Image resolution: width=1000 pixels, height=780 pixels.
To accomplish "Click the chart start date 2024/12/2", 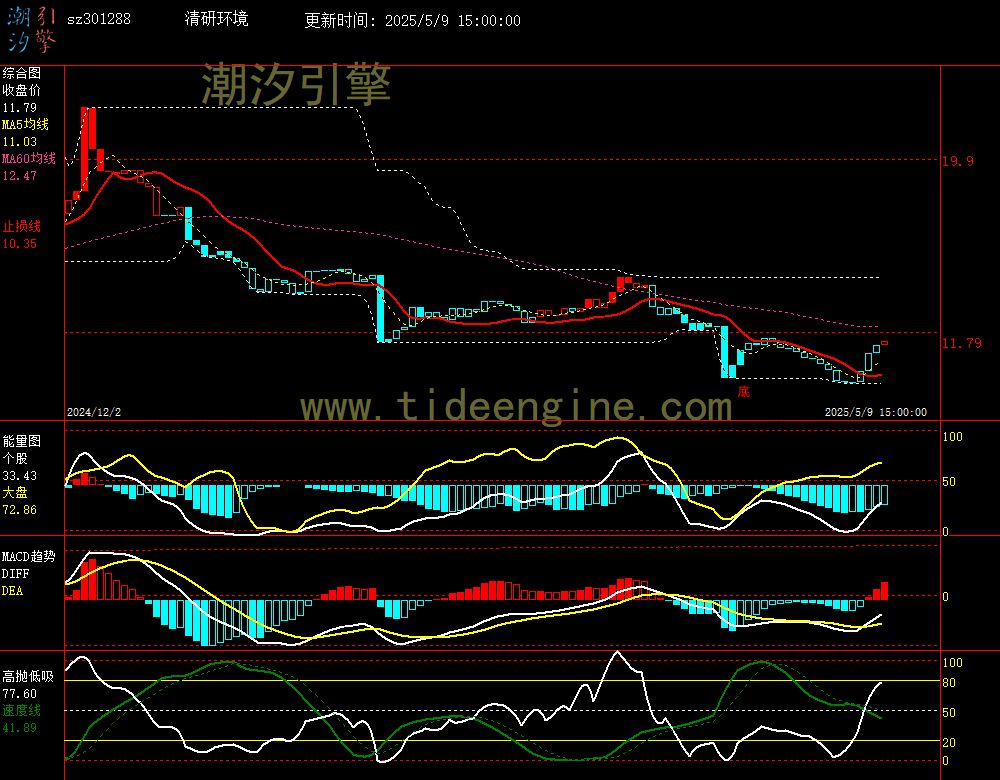I will [x=94, y=412].
